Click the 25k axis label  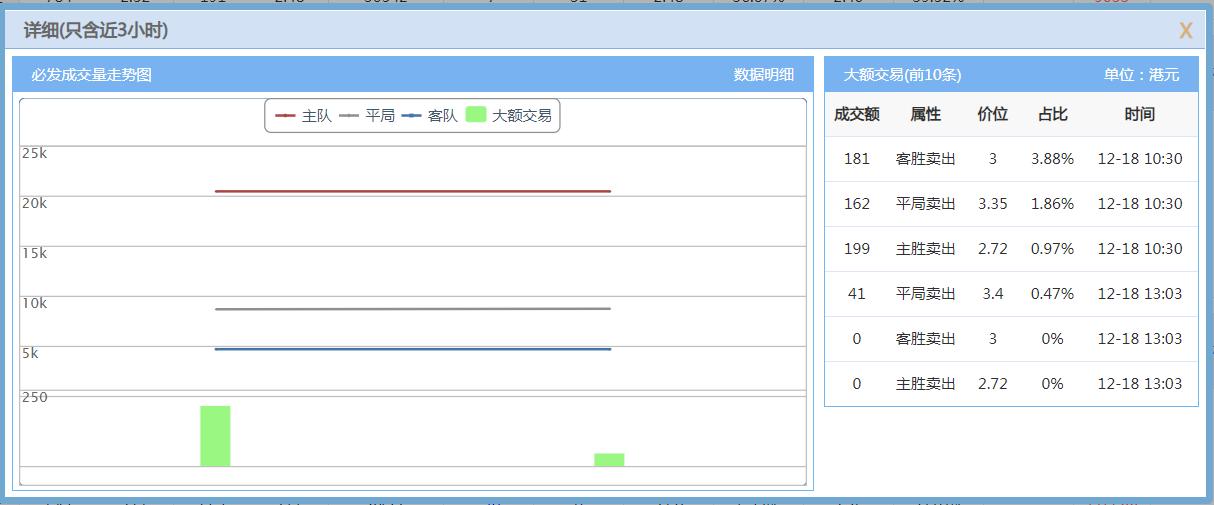click(x=35, y=154)
